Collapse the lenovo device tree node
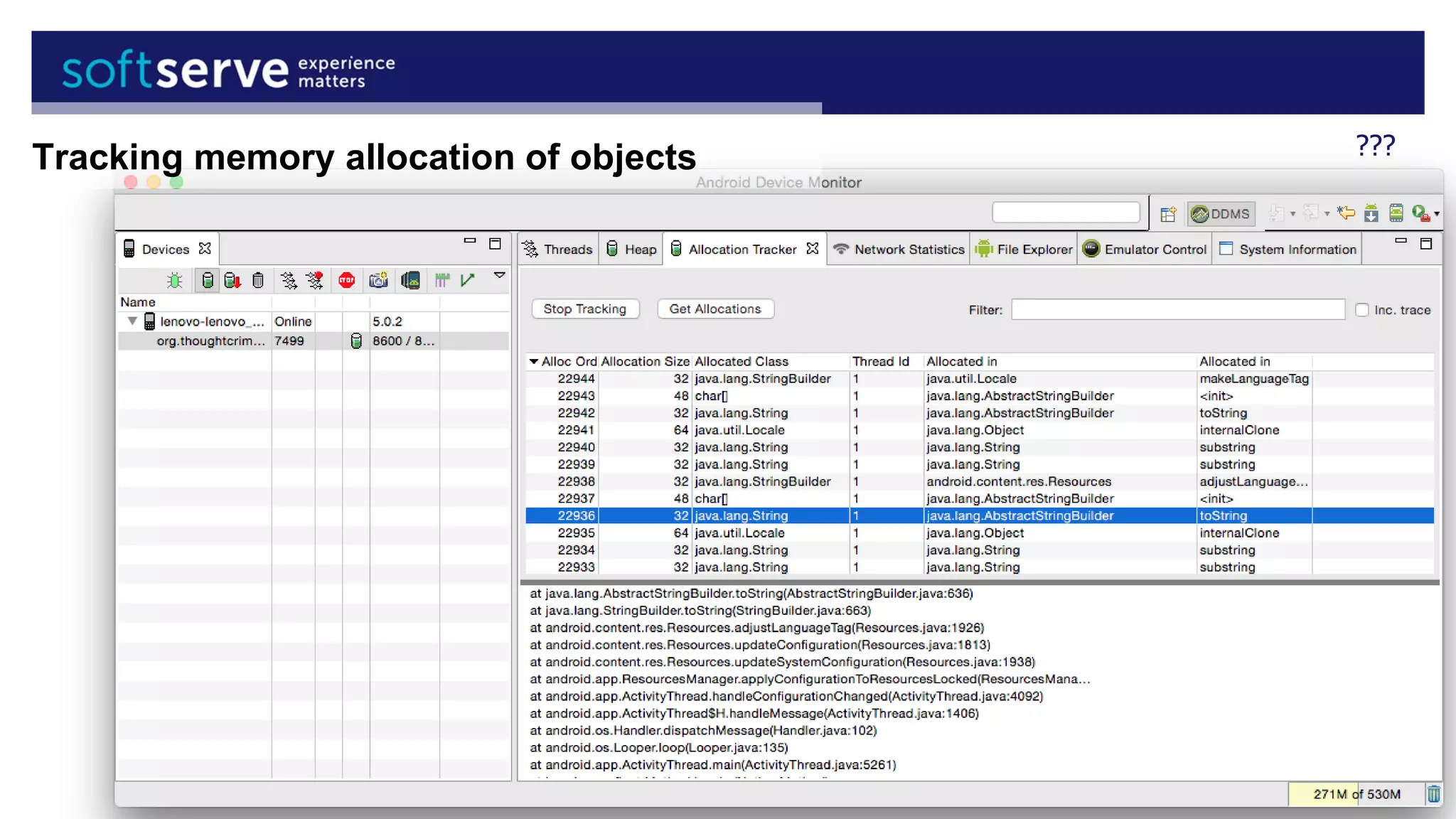 (132, 321)
